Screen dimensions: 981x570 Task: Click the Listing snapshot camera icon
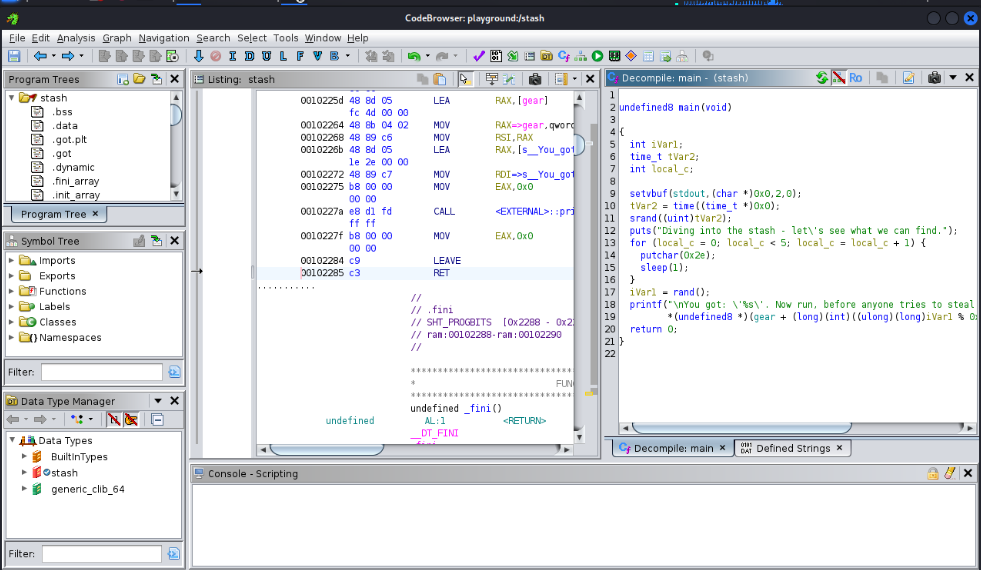tap(535, 79)
